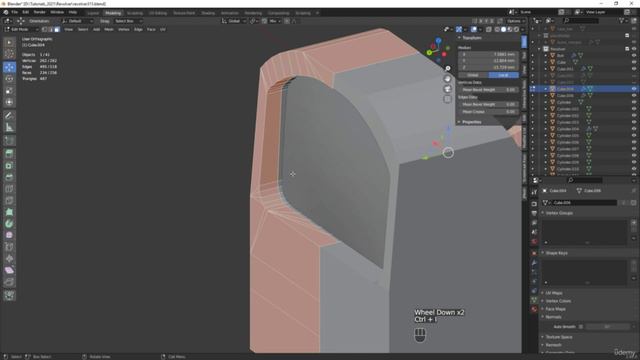Switch to vertex select mode

click(x=44, y=29)
